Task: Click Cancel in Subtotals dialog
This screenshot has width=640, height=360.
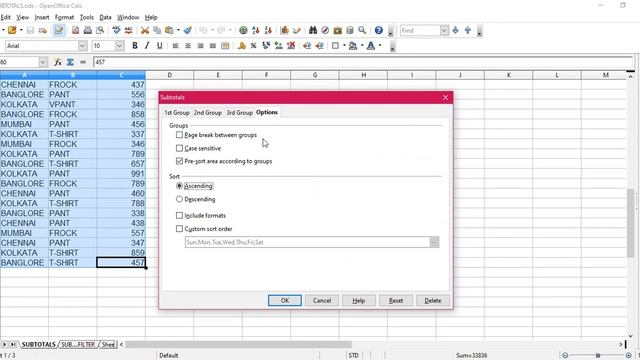Action: [x=322, y=300]
